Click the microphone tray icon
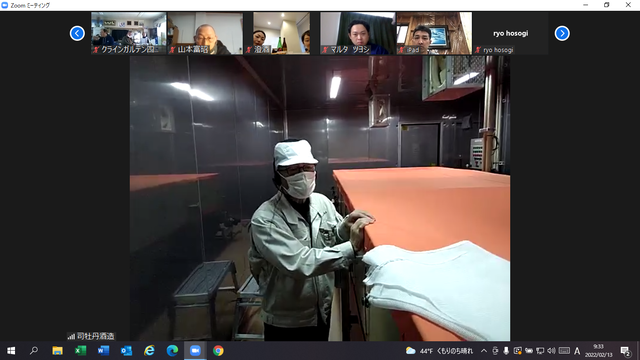 point(506,351)
